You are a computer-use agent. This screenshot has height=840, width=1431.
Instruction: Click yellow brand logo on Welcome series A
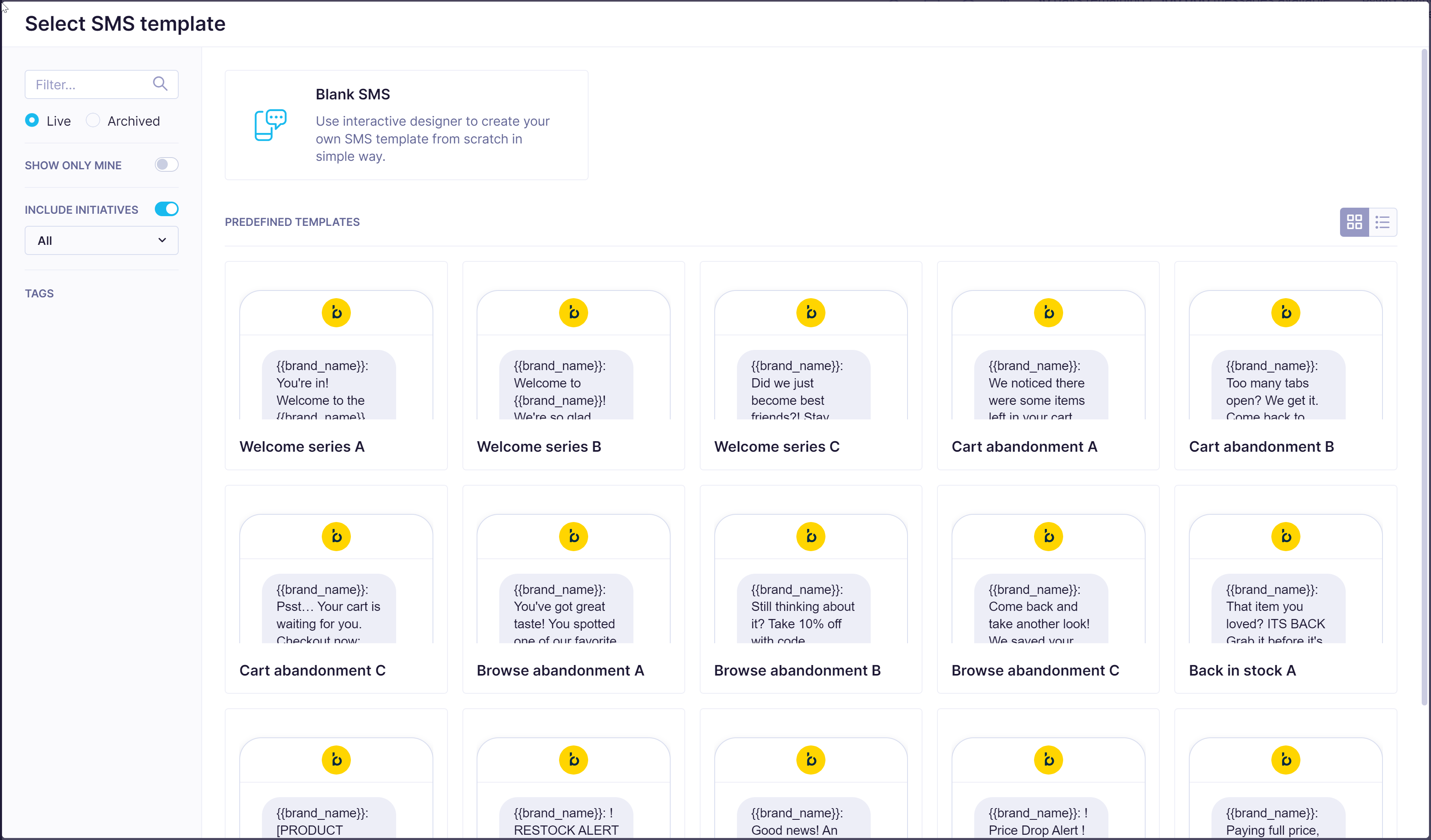pyautogui.click(x=336, y=313)
